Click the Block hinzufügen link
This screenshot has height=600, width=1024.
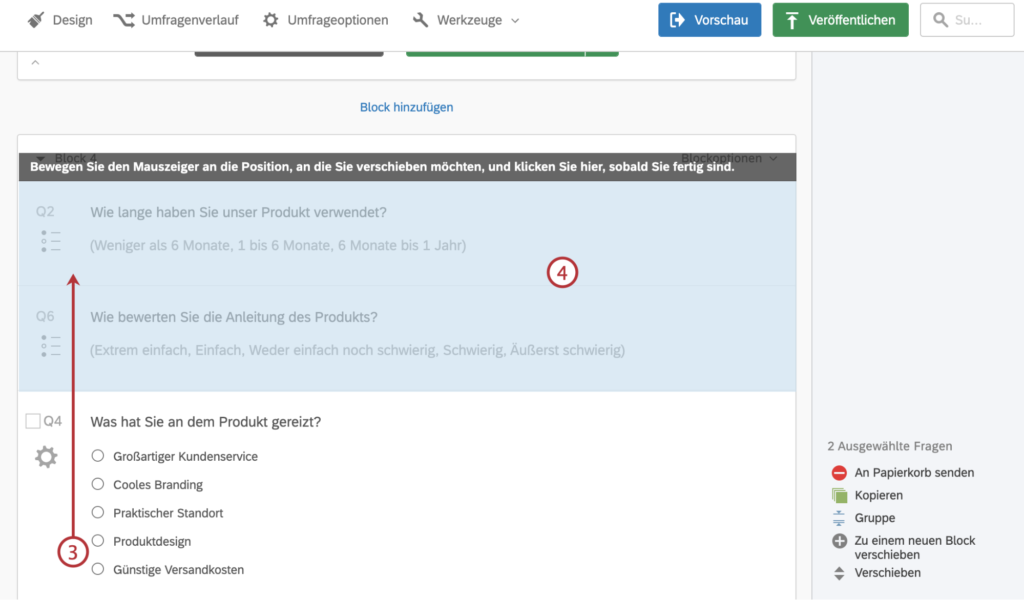pos(406,107)
